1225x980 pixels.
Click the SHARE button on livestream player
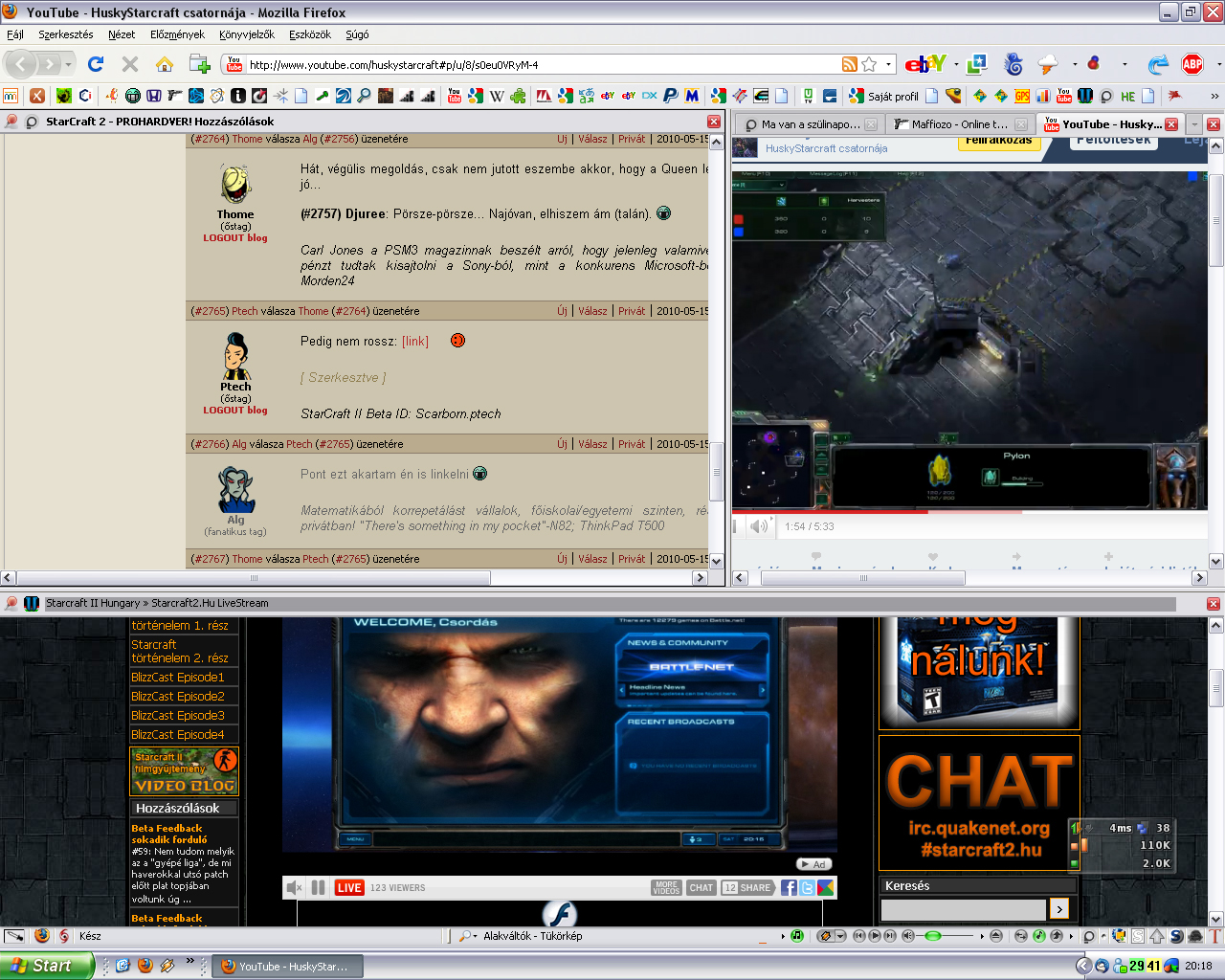click(746, 887)
